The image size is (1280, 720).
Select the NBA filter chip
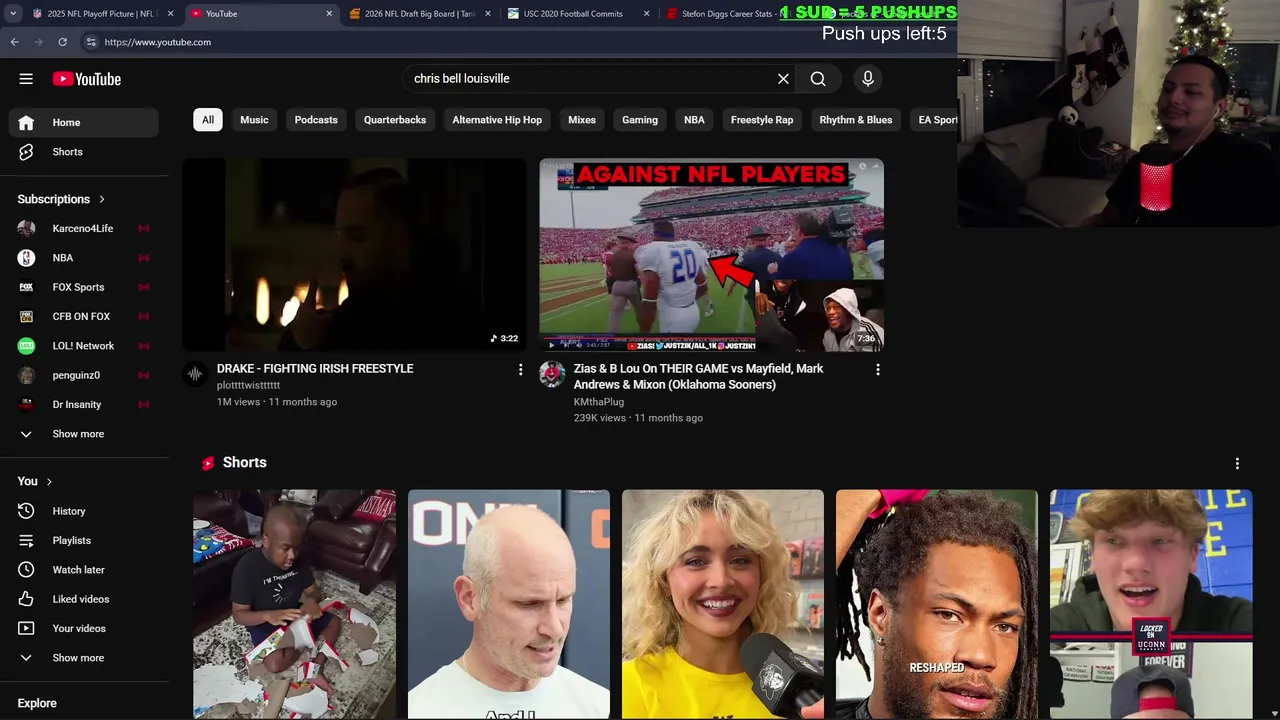pyautogui.click(x=694, y=120)
